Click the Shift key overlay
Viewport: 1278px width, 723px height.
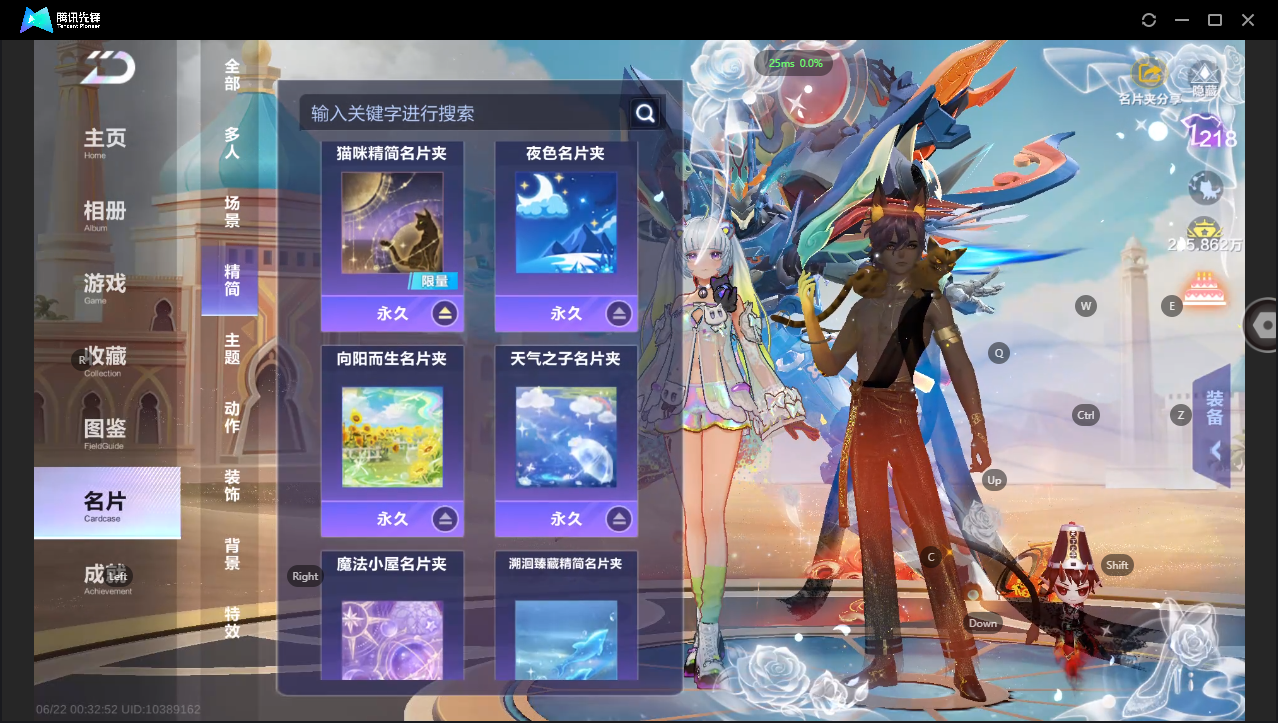tap(1117, 565)
